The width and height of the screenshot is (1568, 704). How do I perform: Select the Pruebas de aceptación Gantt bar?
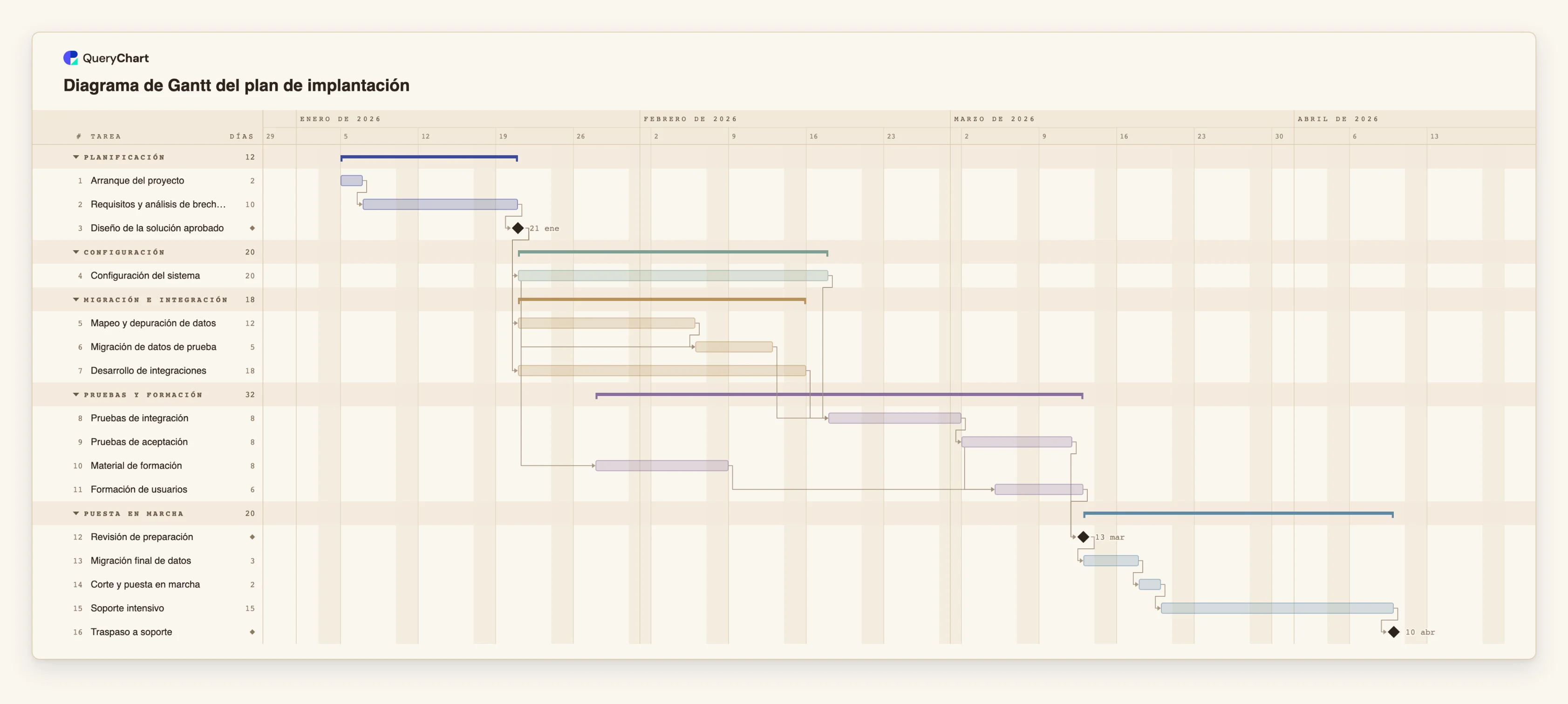tap(1016, 442)
